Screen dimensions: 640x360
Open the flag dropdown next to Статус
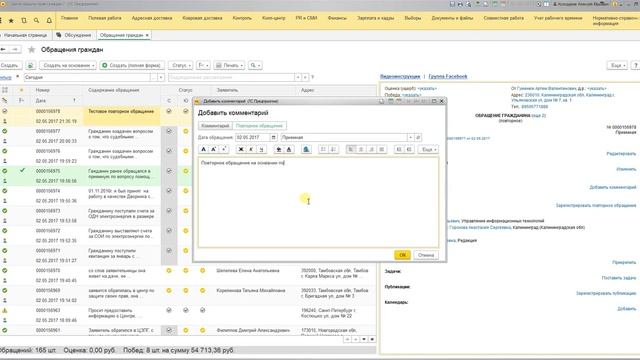[x=203, y=65]
